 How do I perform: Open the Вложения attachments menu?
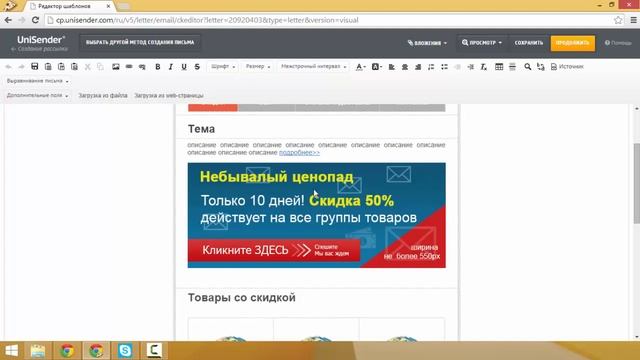(427, 43)
